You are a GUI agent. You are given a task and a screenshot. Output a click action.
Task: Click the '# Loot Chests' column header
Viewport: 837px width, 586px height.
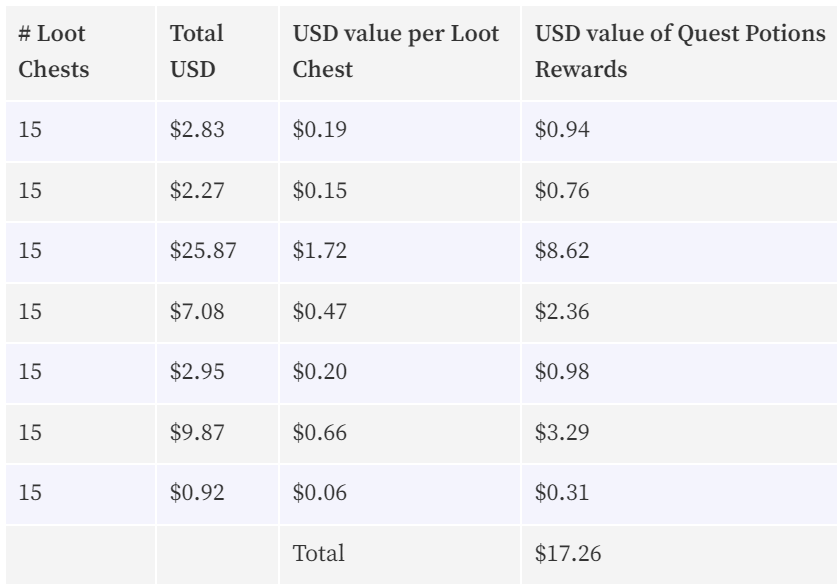point(81,52)
